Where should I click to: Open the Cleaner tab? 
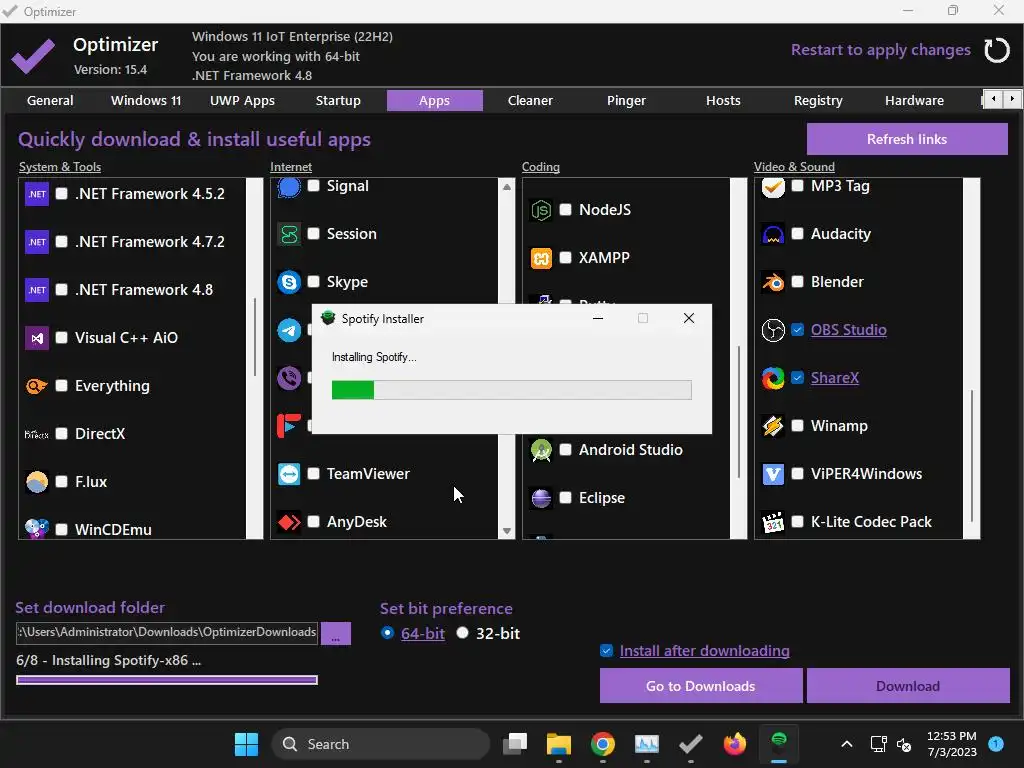[x=530, y=101]
